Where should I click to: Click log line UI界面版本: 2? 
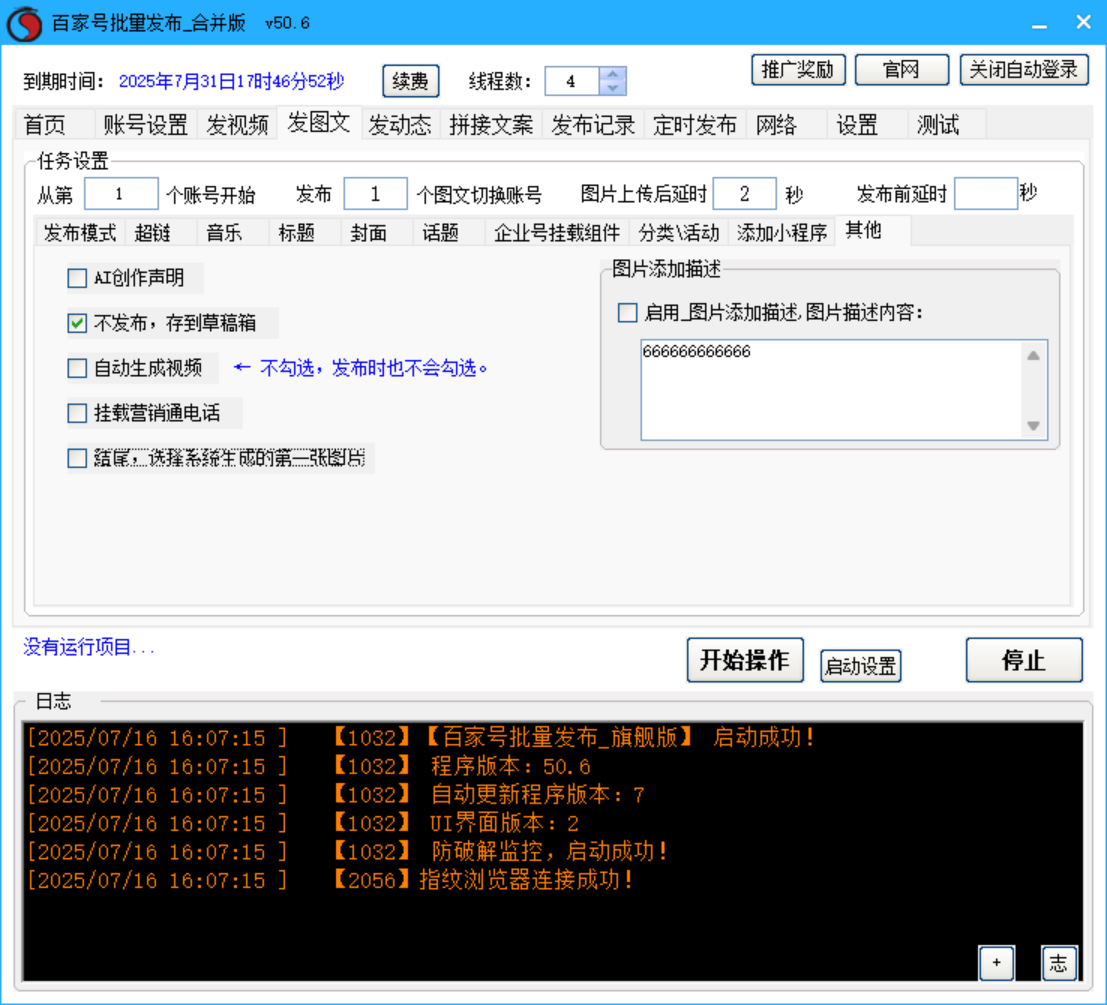[504, 824]
